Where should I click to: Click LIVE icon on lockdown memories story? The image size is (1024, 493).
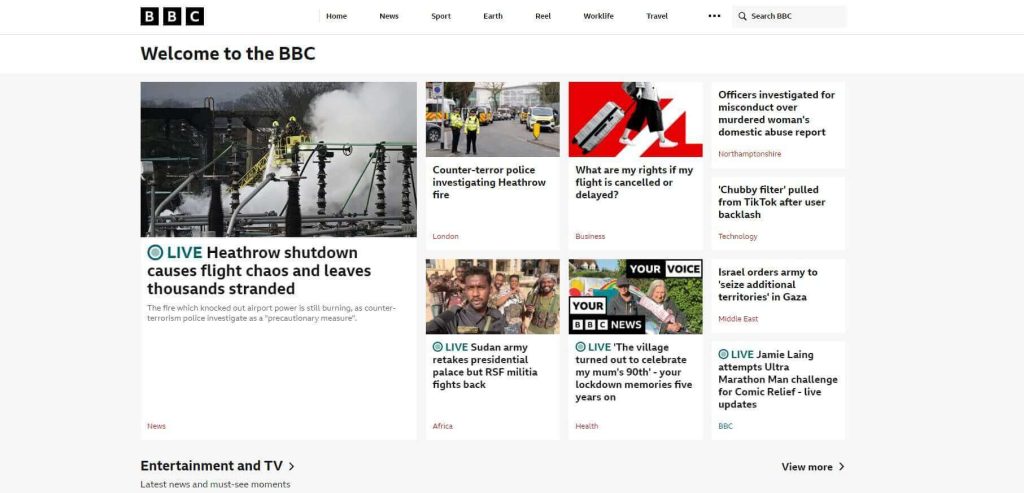(x=581, y=347)
